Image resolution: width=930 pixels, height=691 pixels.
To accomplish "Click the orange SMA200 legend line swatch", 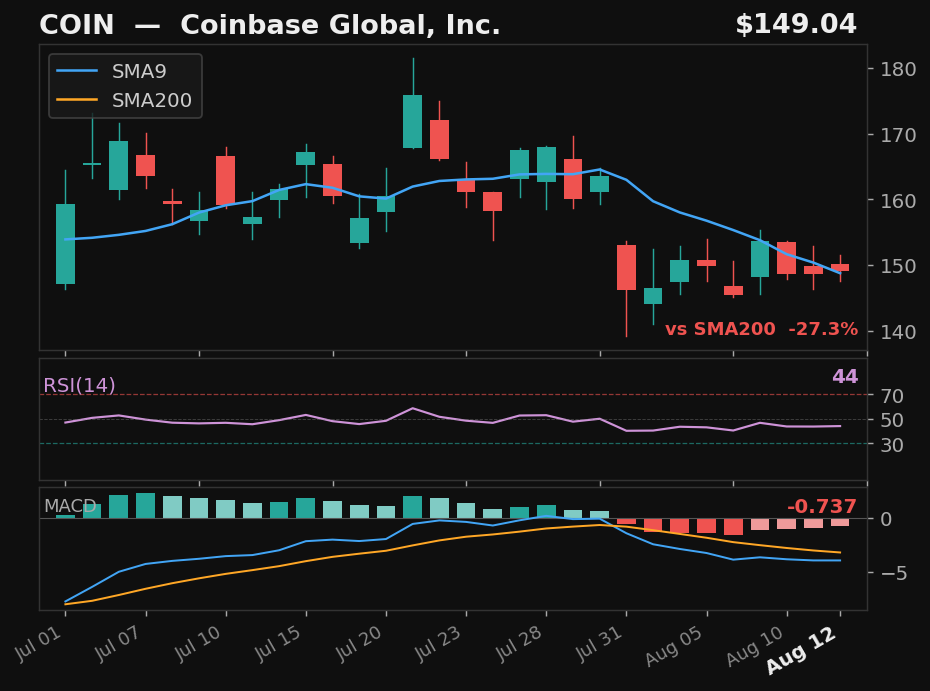I will tap(77, 100).
